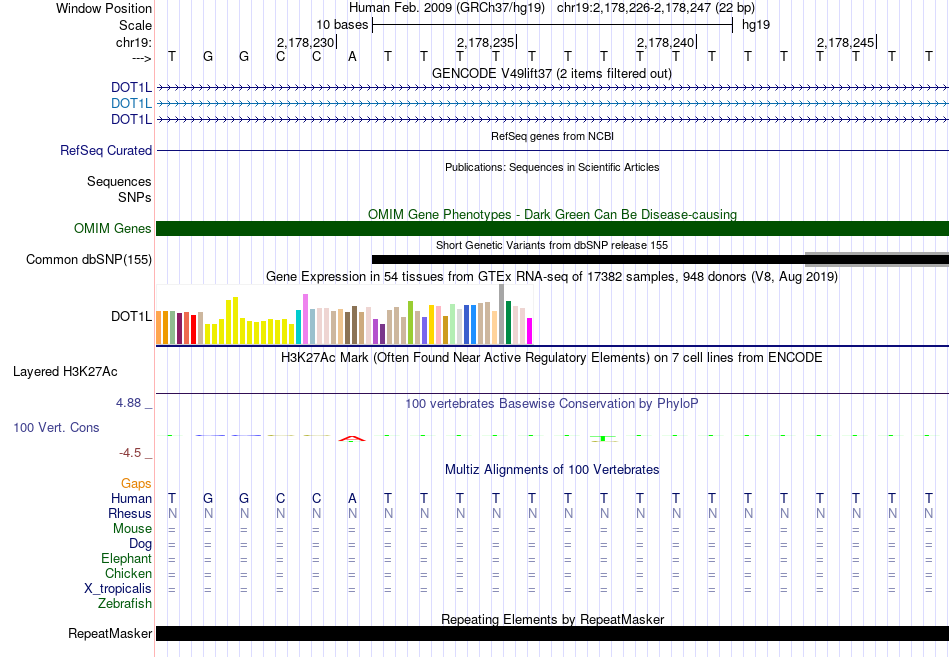Click Multiz Alignments of 100 Vertebrates title
The width and height of the screenshot is (950, 657).
[x=552, y=470]
